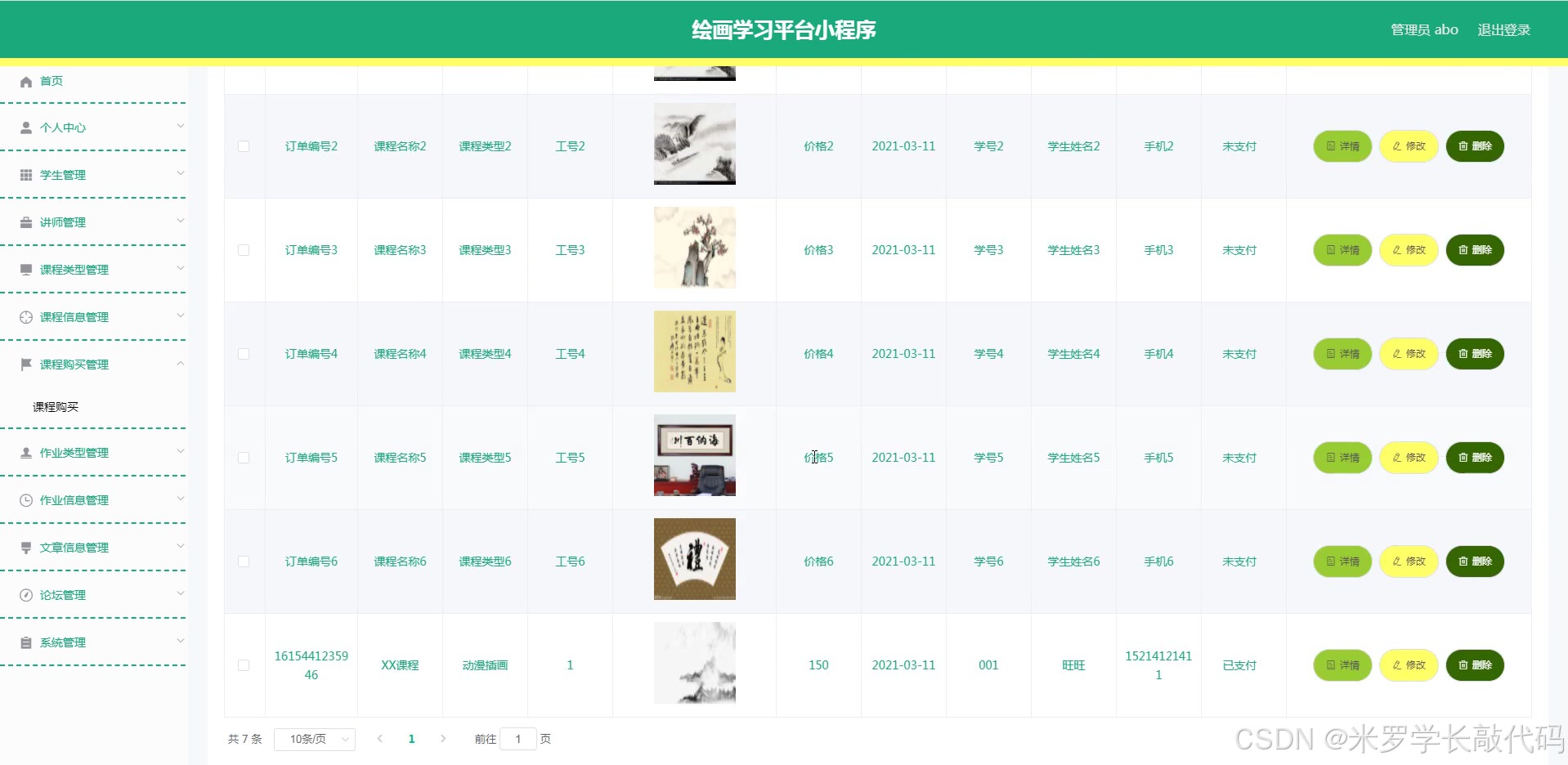Screen dimensions: 1568x765
Task: Click the person icon next to 个人中心
Action: pyautogui.click(x=25, y=127)
